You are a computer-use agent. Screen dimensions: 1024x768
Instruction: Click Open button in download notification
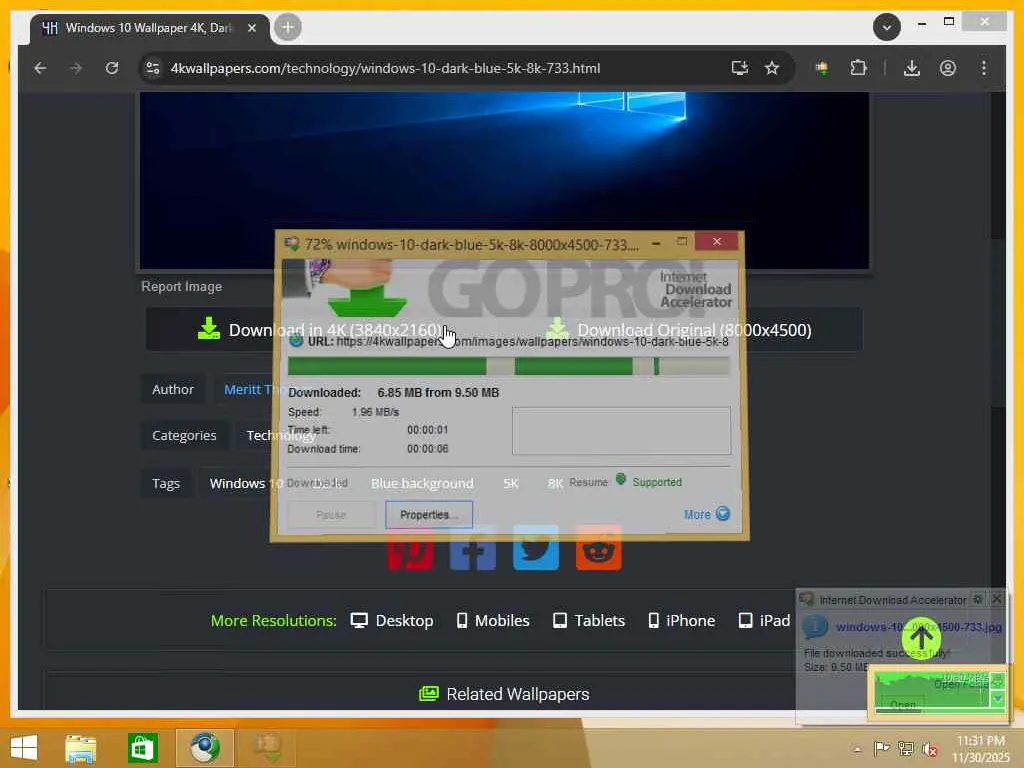pos(903,705)
